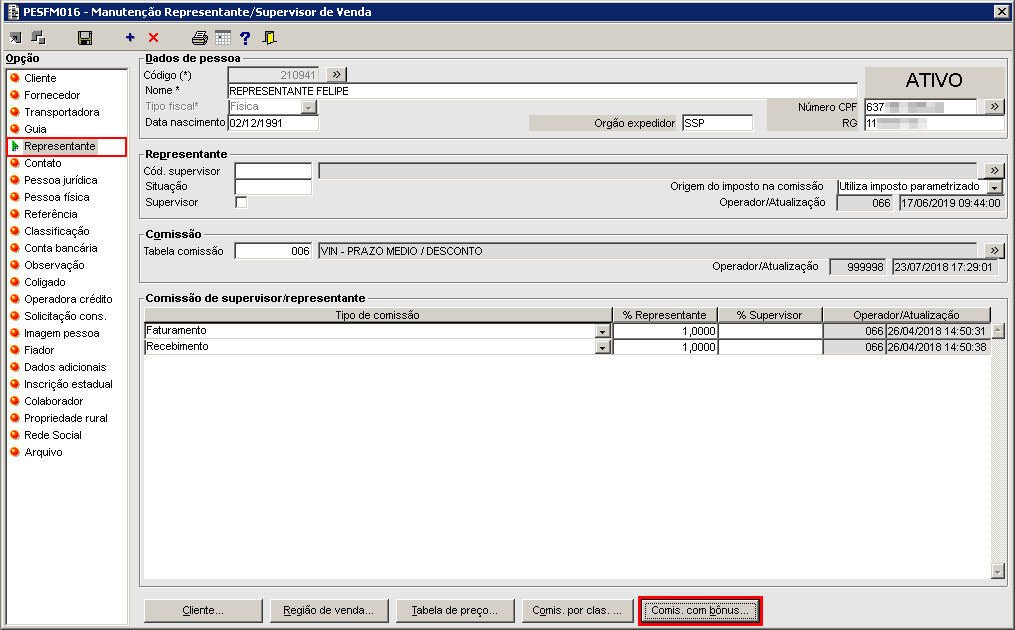Click the Tipo de comissão column header
The width and height of the screenshot is (1015, 630).
tap(377, 315)
